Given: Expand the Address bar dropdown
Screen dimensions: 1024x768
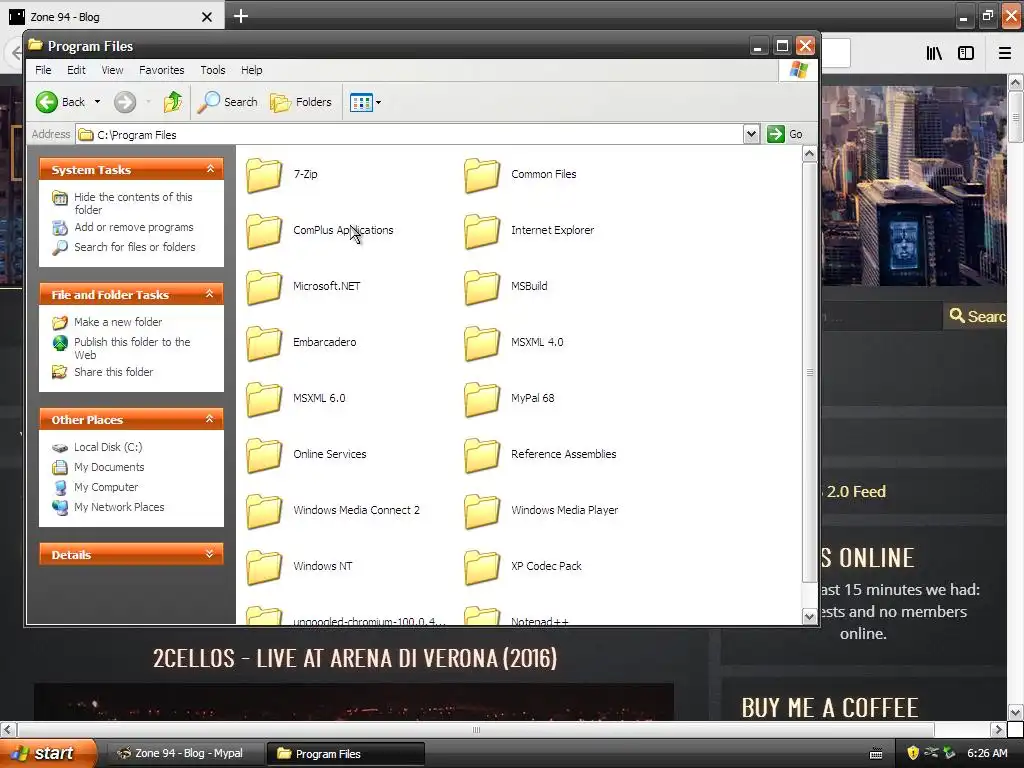Looking at the screenshot, I should (751, 134).
